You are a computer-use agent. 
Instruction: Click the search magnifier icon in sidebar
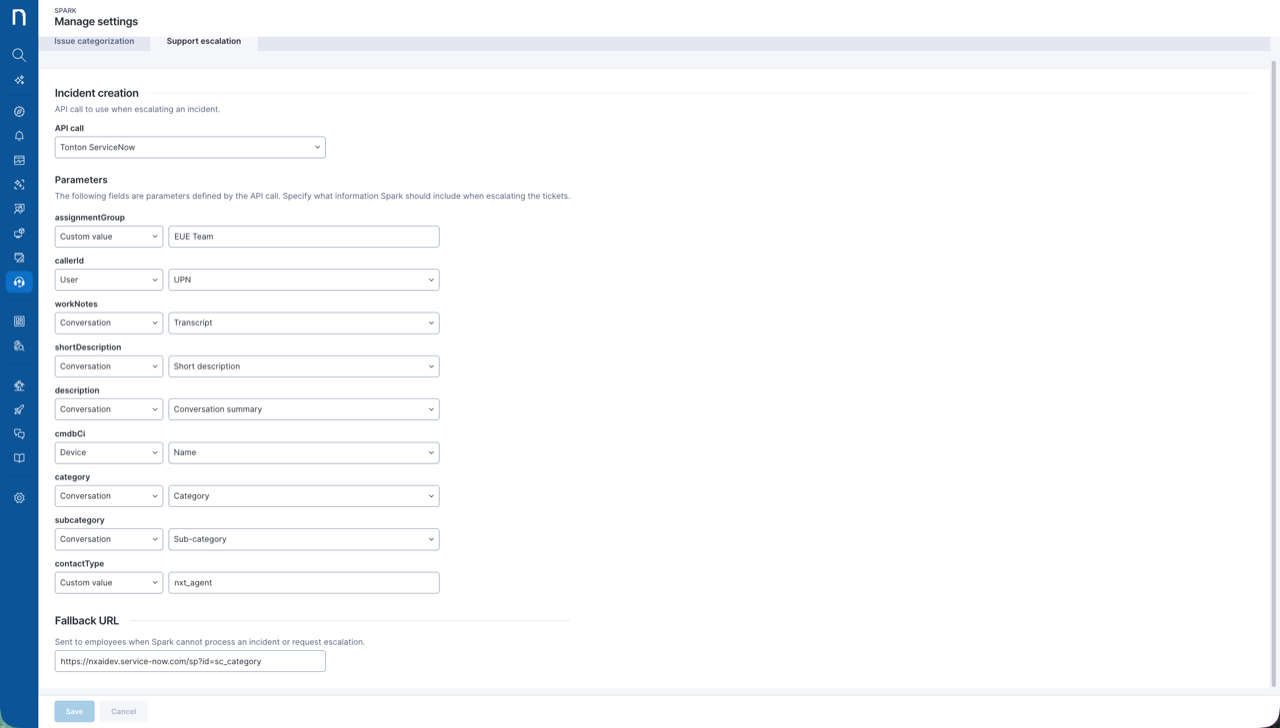click(19, 55)
